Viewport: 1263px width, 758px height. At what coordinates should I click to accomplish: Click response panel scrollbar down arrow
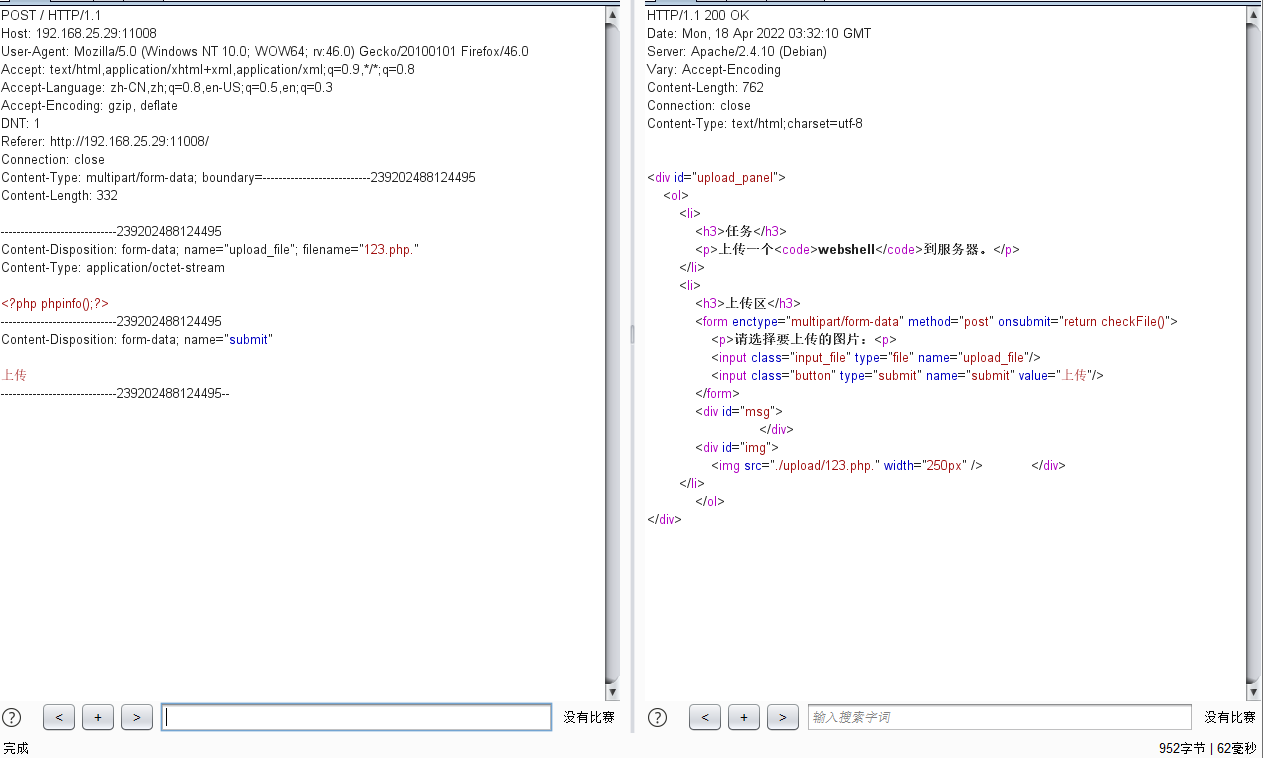click(1254, 692)
